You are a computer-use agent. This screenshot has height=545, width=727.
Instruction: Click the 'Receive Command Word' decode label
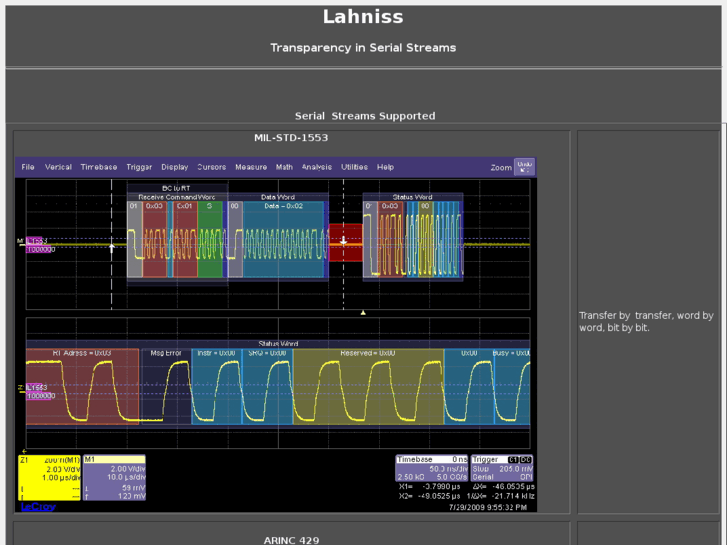(177, 197)
